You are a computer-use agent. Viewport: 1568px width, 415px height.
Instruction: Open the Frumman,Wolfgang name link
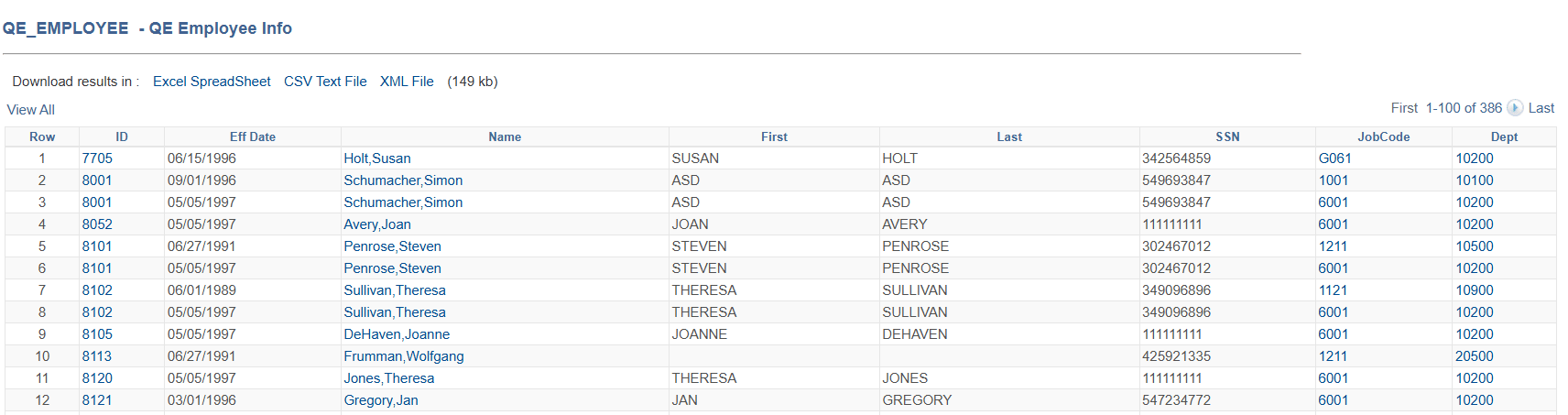404,356
